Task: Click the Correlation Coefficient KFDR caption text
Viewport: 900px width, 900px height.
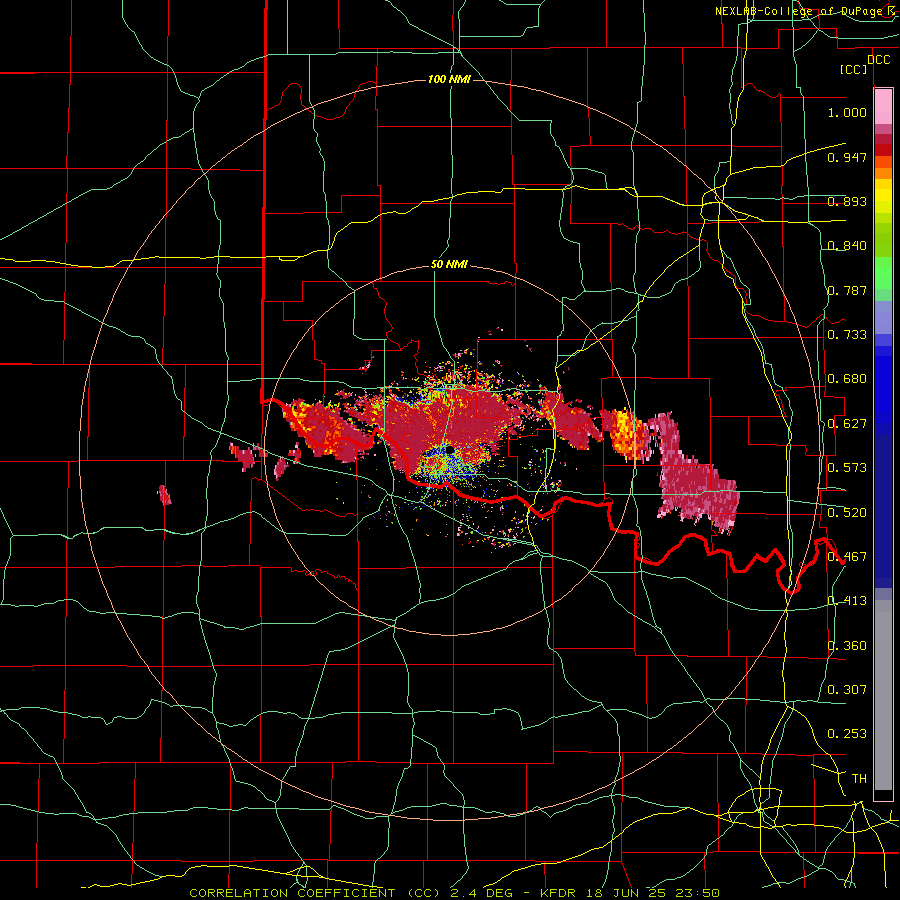Action: click(x=454, y=893)
